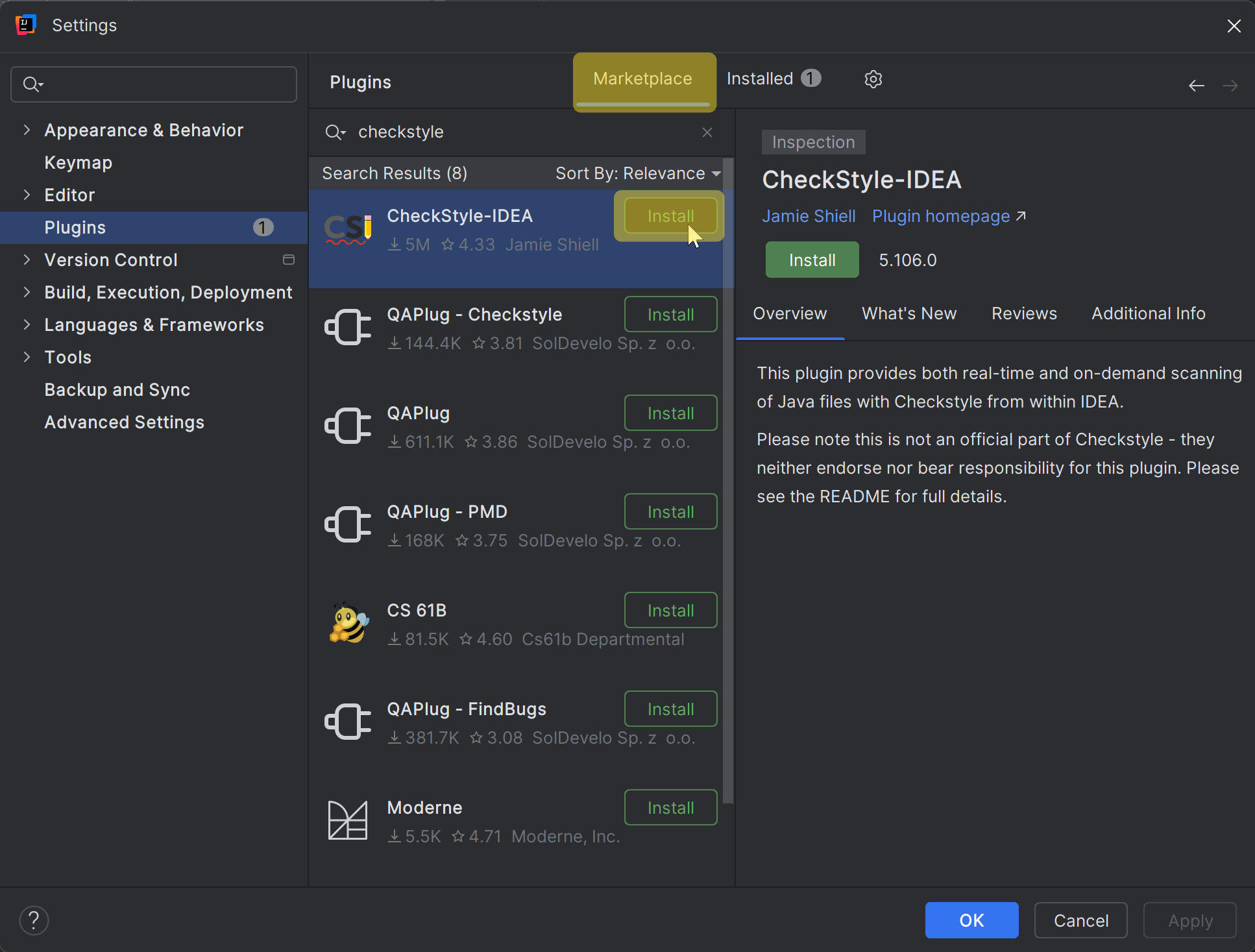Click the plugin results list scrollbar
Image resolution: width=1255 pixels, height=952 pixels.
click(728, 480)
